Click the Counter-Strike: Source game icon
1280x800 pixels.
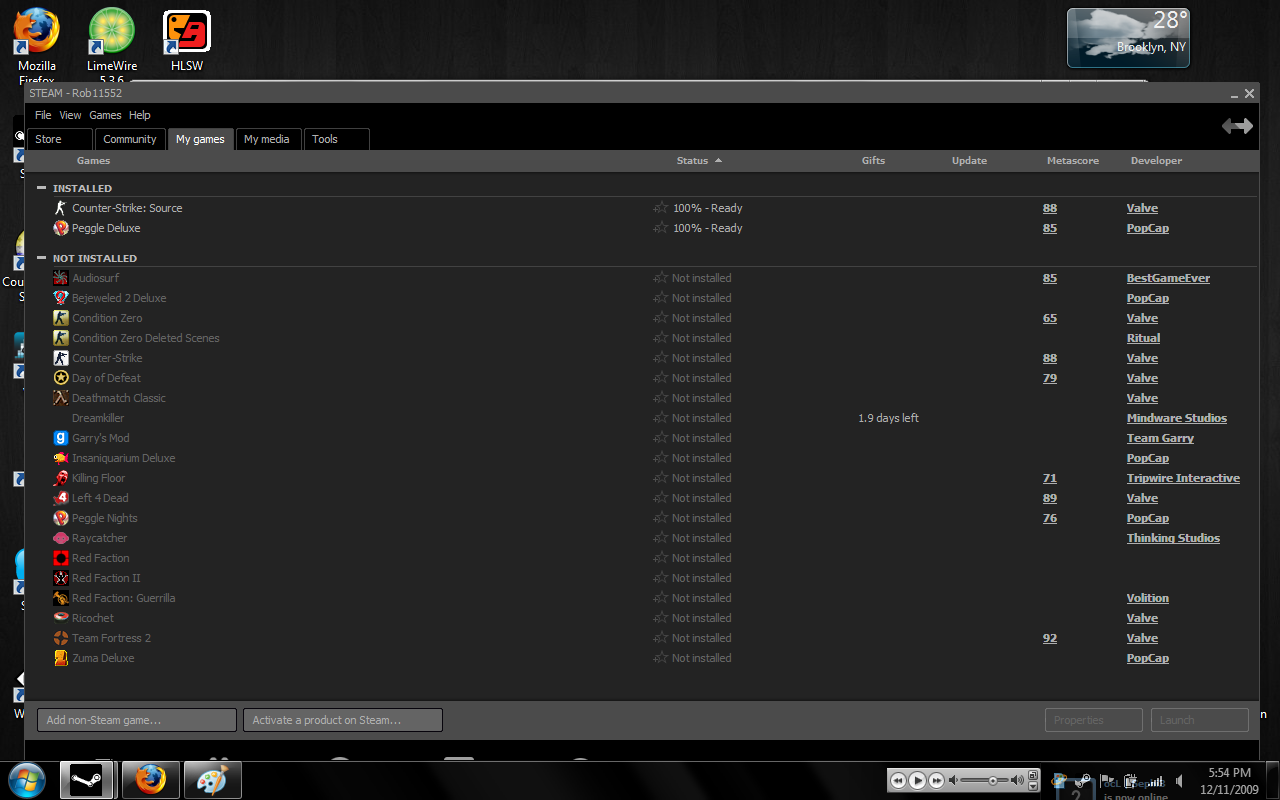(61, 208)
